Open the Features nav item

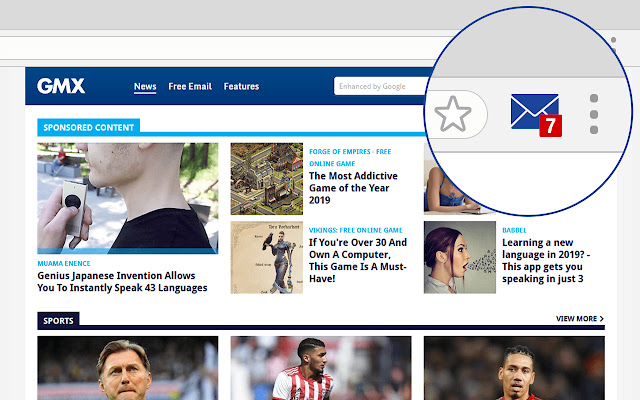click(241, 87)
